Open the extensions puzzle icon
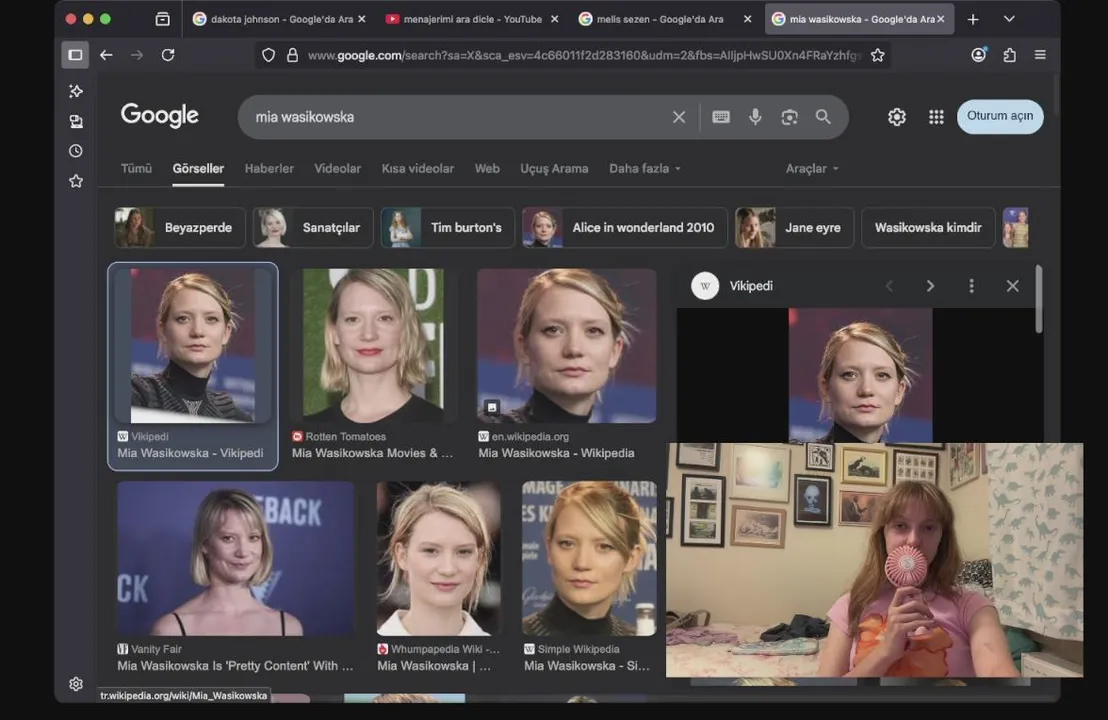 pos(1009,55)
